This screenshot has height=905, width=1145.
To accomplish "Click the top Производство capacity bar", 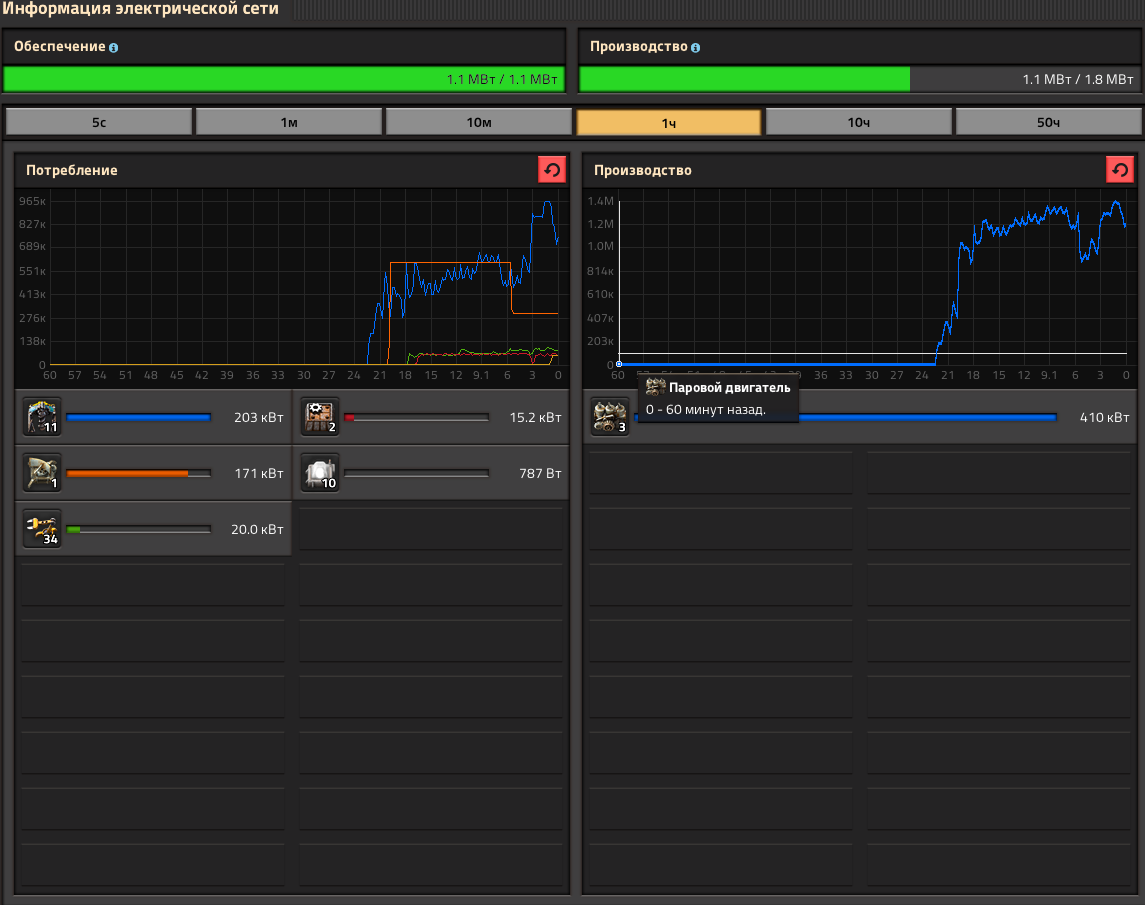I will [x=859, y=79].
